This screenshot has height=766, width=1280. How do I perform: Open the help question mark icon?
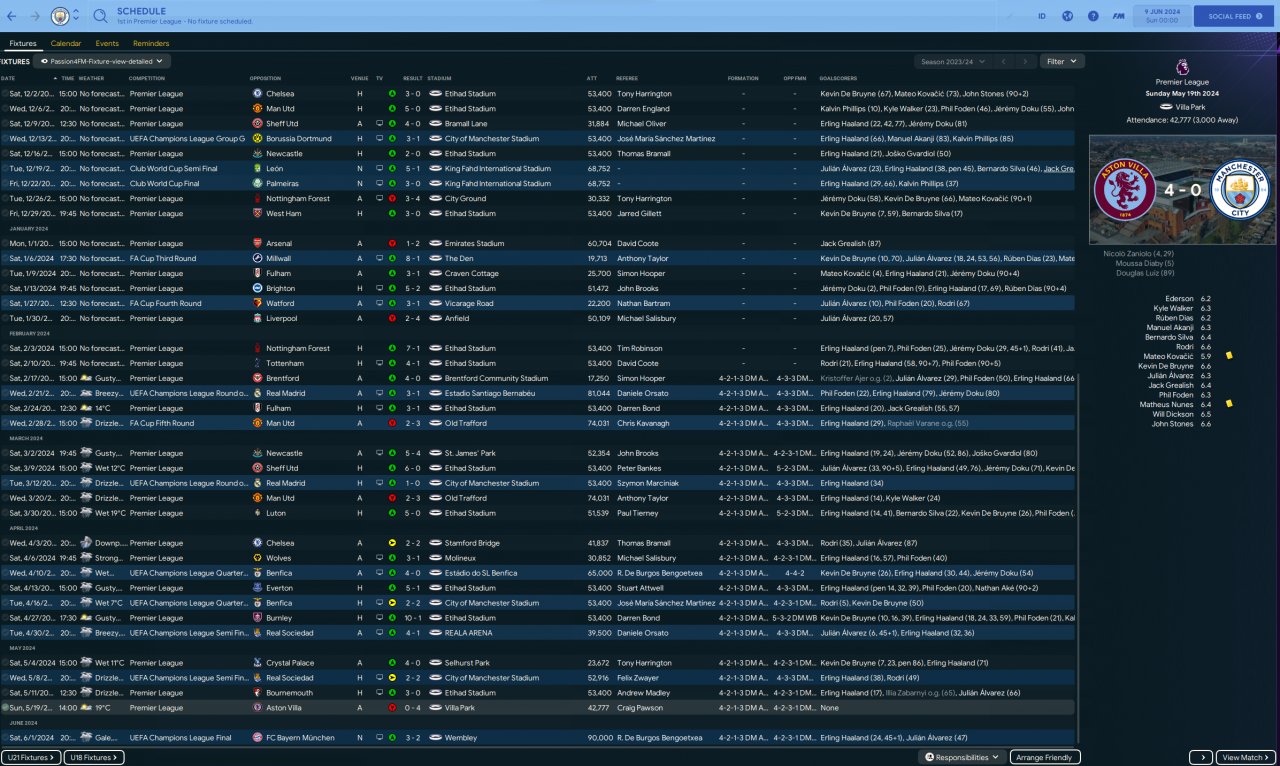coord(1092,16)
